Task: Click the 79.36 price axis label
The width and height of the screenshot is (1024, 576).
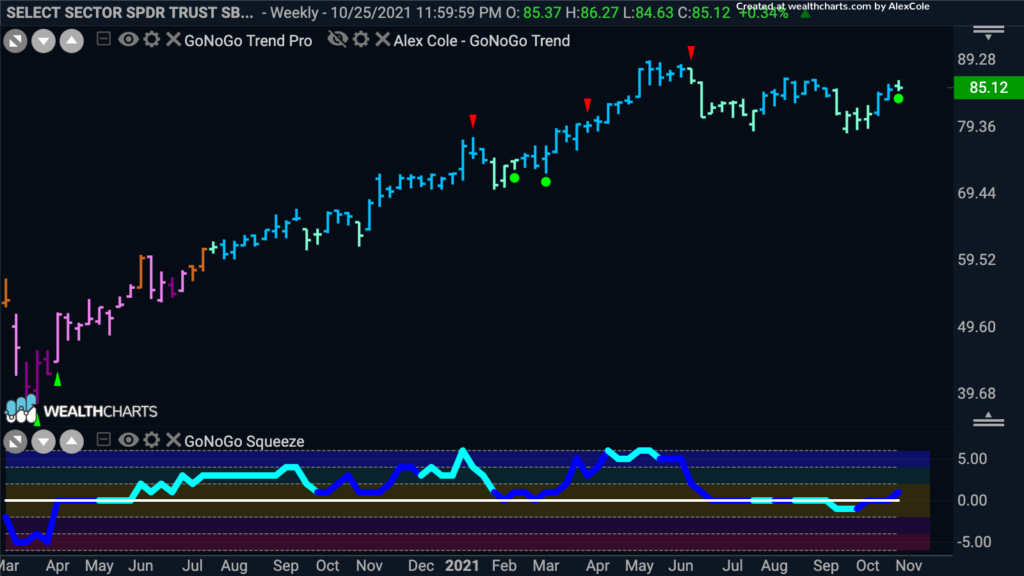Action: [976, 126]
